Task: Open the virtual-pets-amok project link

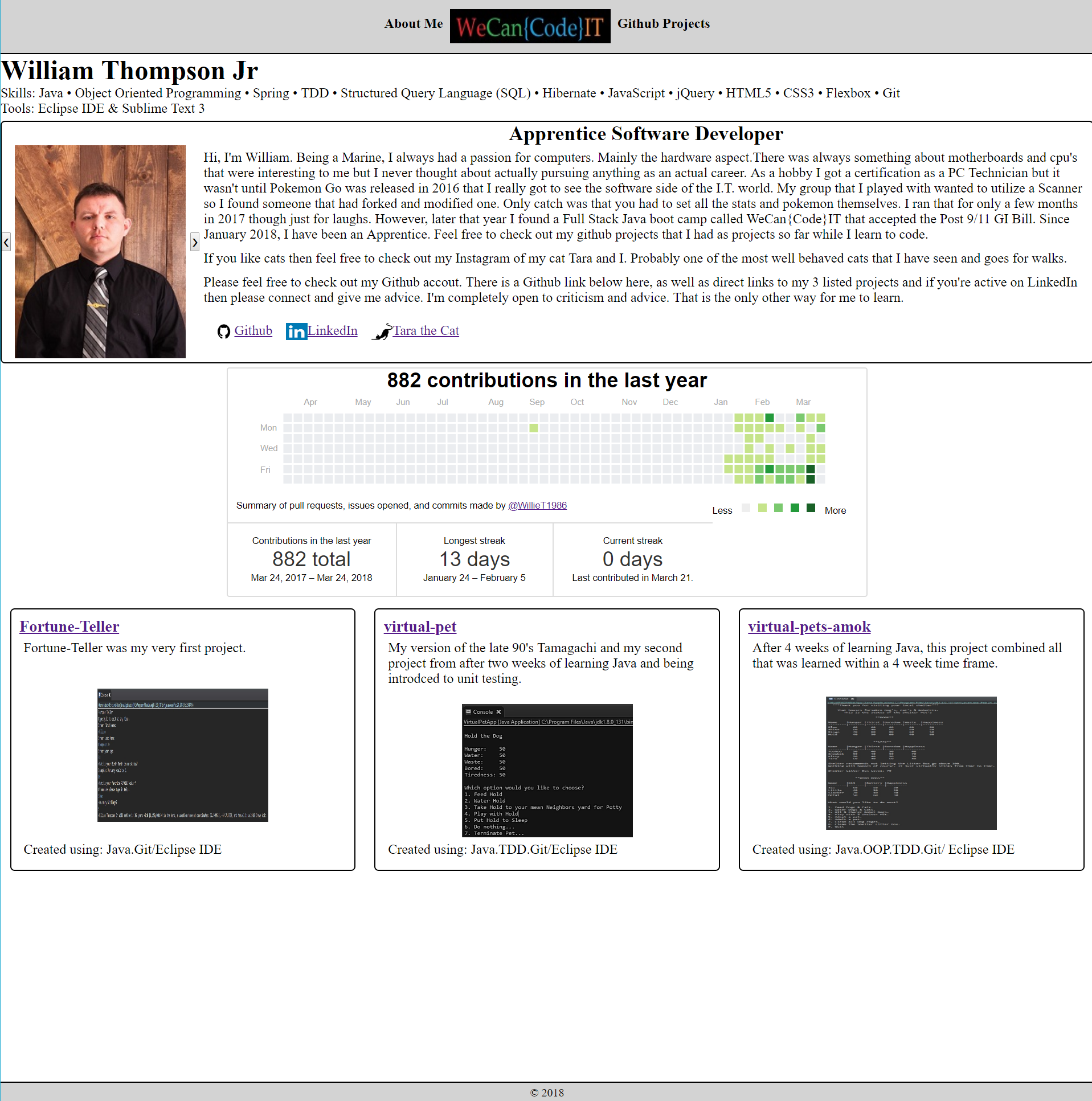Action: (809, 627)
